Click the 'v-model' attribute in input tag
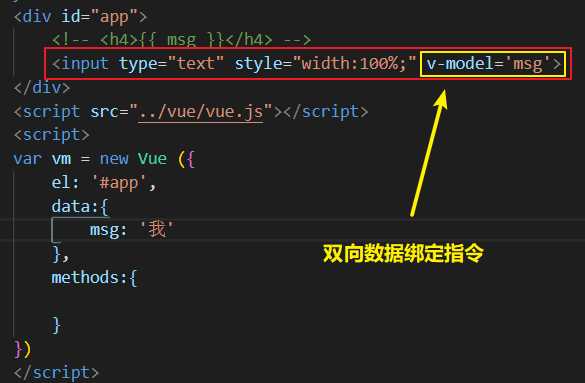Screen dimensions: 585x383 [x=460, y=63]
